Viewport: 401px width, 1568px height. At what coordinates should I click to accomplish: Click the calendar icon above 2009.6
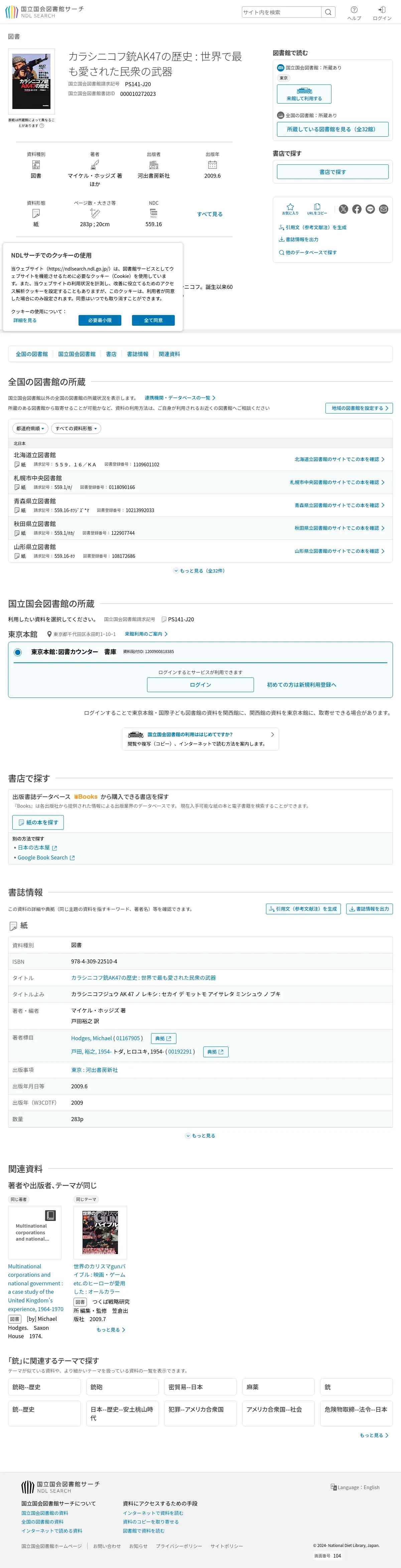click(213, 165)
